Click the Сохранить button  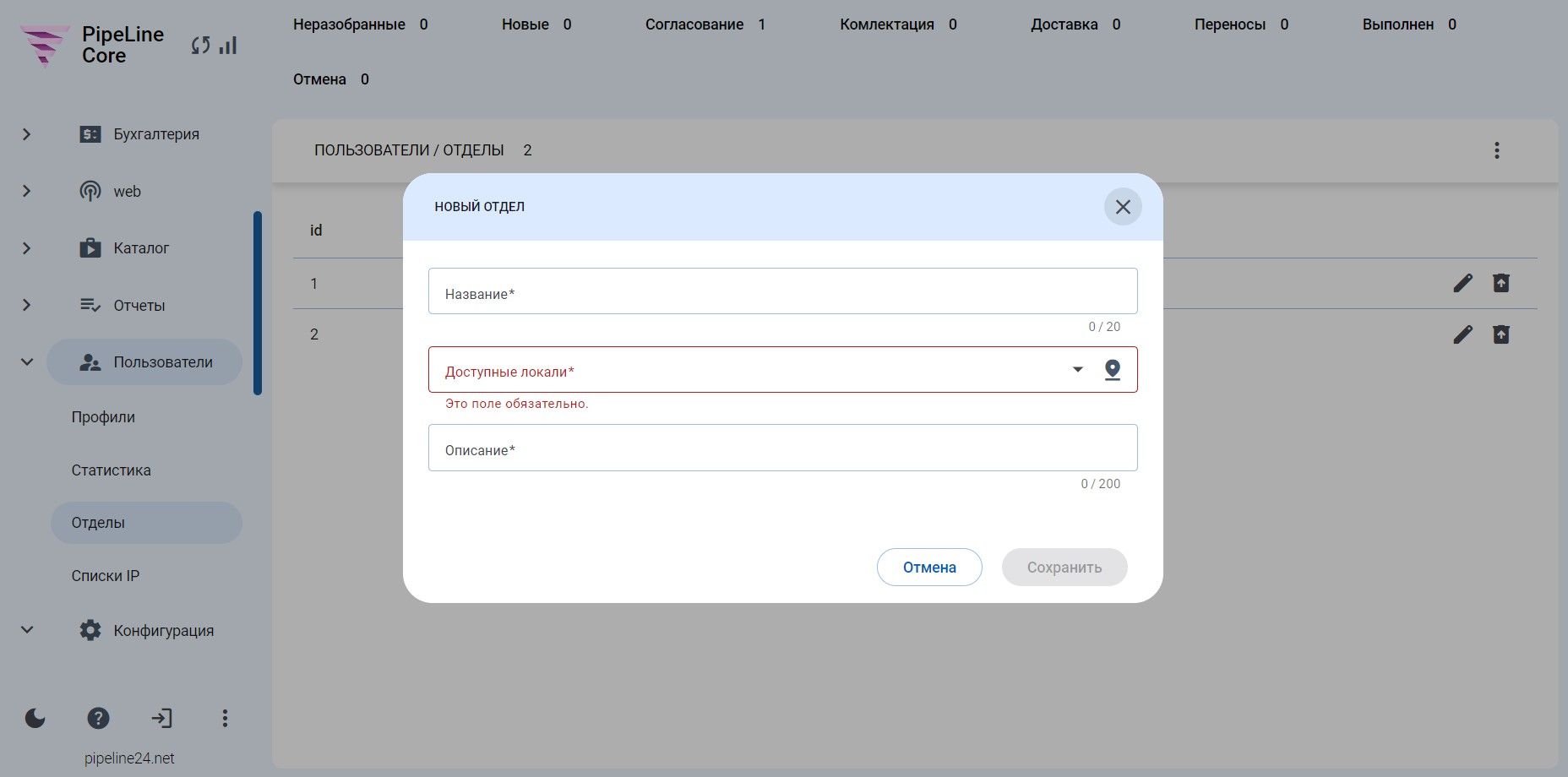click(x=1064, y=568)
